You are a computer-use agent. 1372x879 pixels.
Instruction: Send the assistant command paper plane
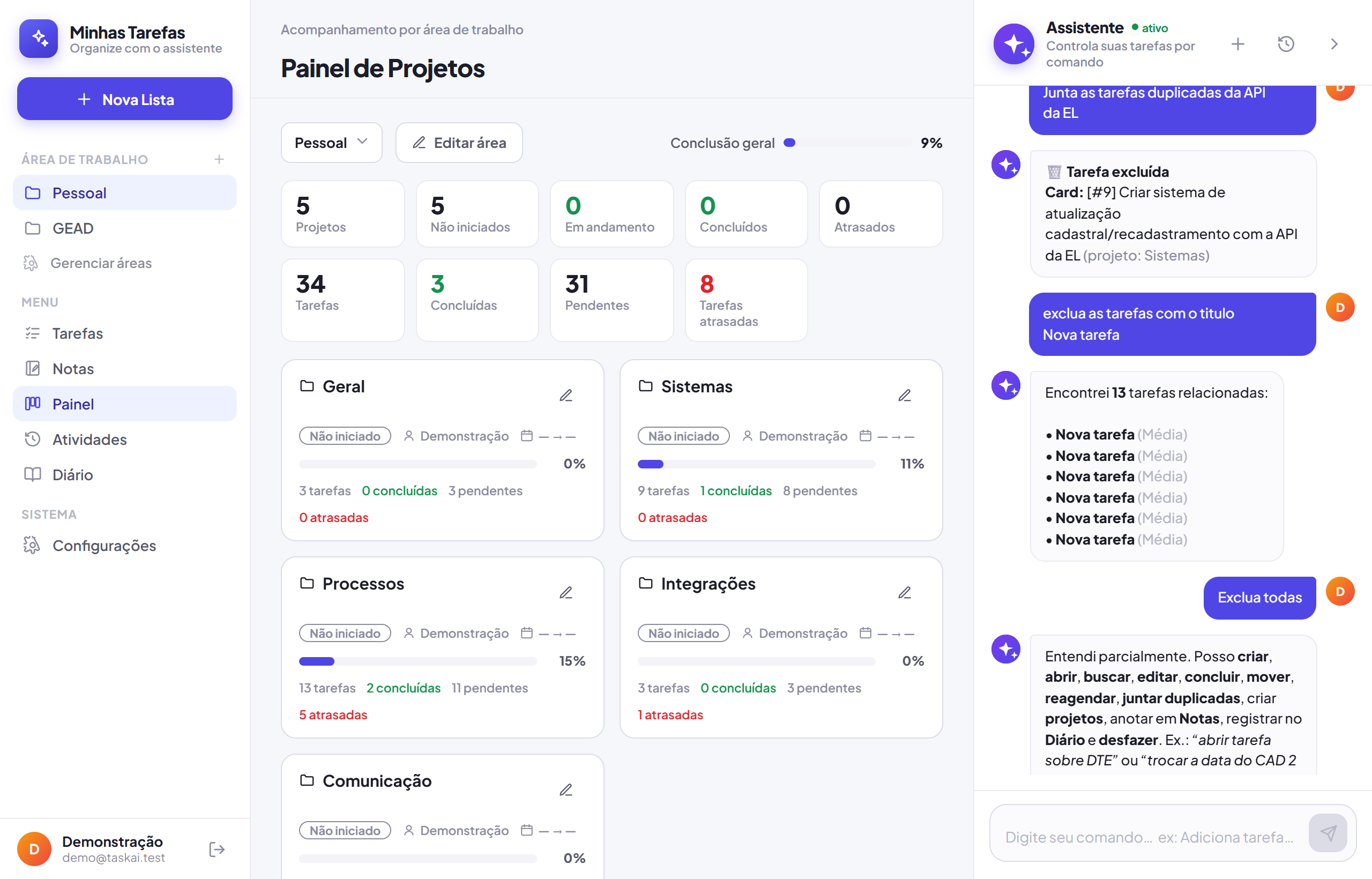click(1328, 833)
